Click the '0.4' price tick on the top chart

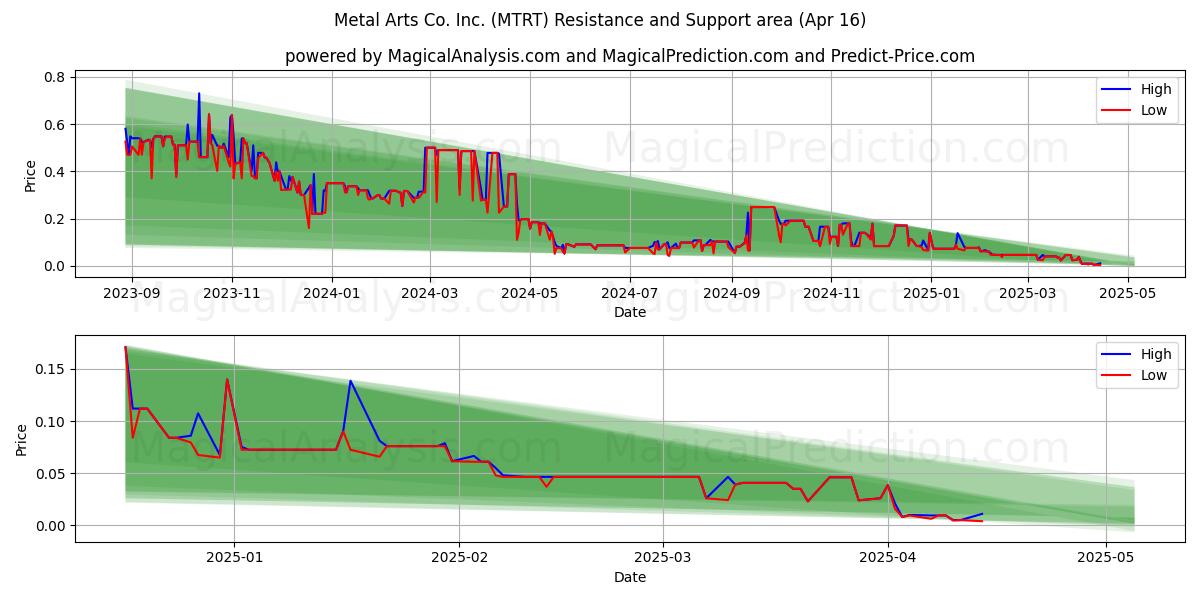tap(55, 172)
